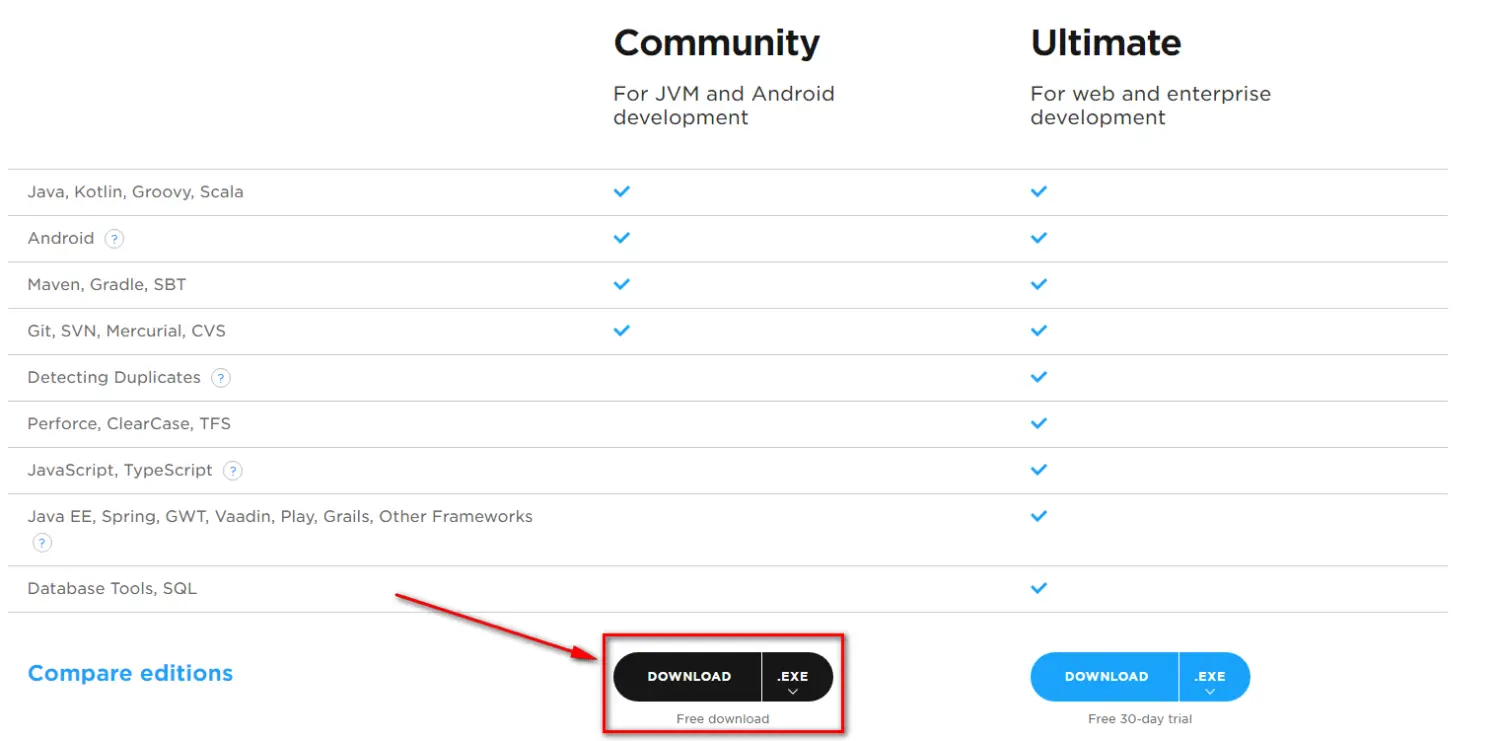The width and height of the screenshot is (1500, 741).
Task: Select the 'Maven, Gradle, SBT' row label
Action: click(106, 285)
